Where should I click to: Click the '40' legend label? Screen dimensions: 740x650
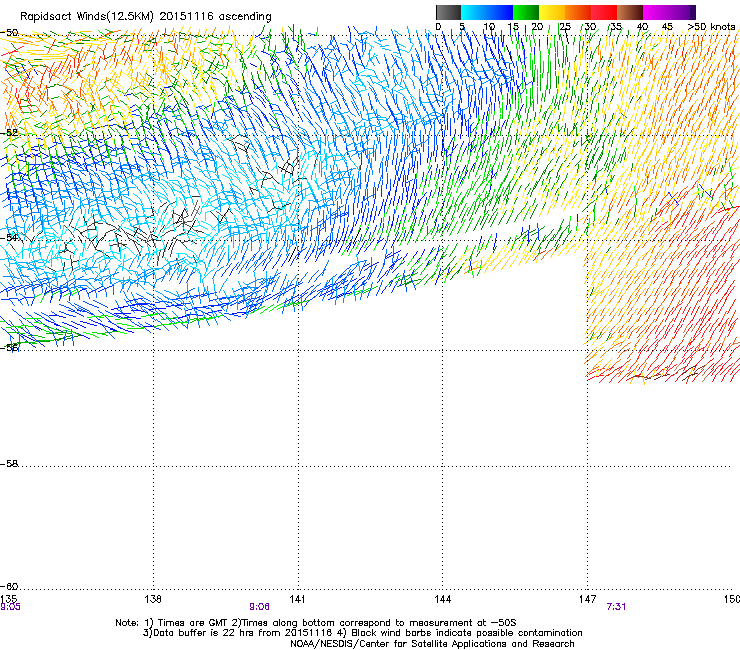point(642,27)
